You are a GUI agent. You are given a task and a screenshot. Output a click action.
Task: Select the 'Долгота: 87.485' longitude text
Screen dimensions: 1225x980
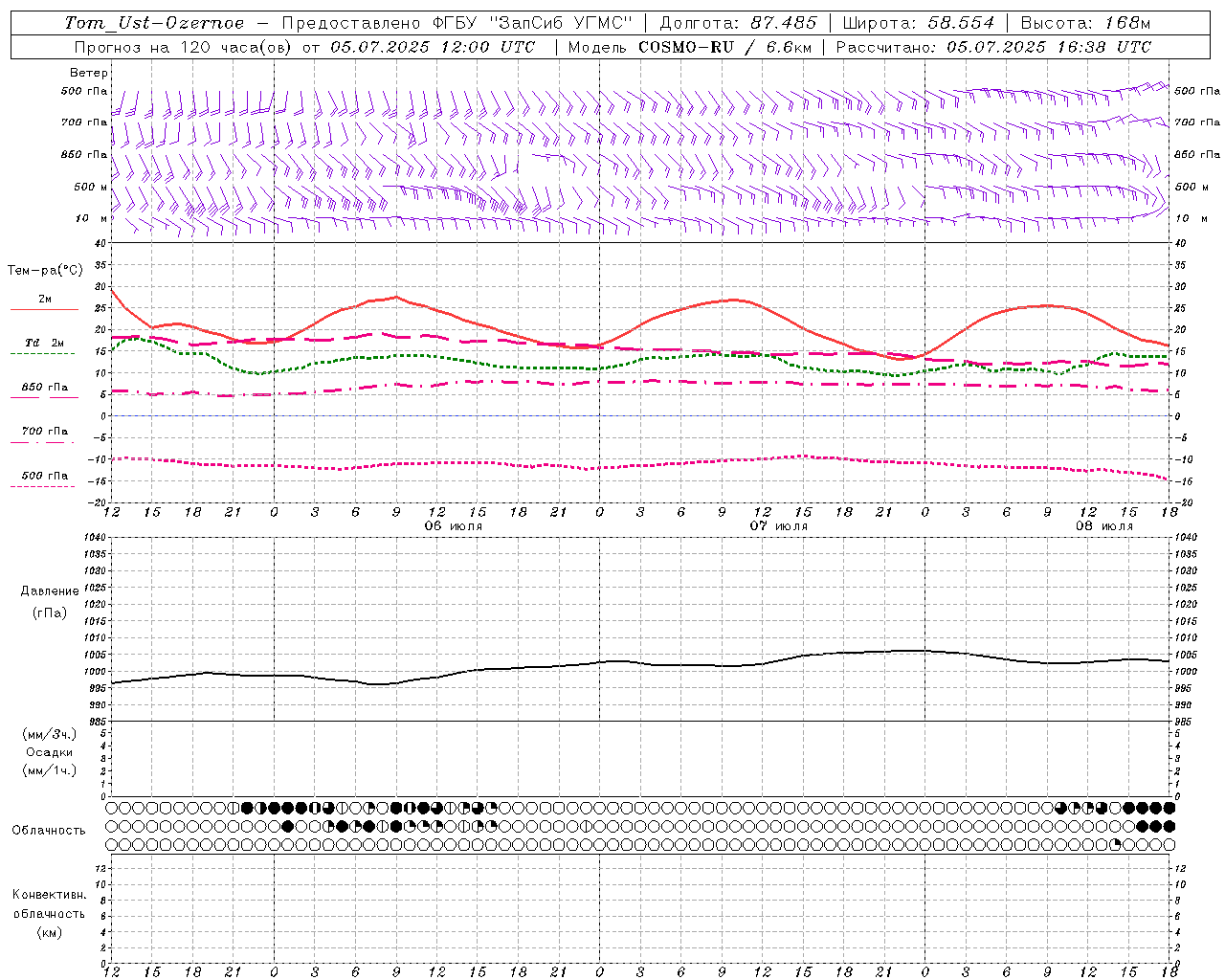(739, 23)
